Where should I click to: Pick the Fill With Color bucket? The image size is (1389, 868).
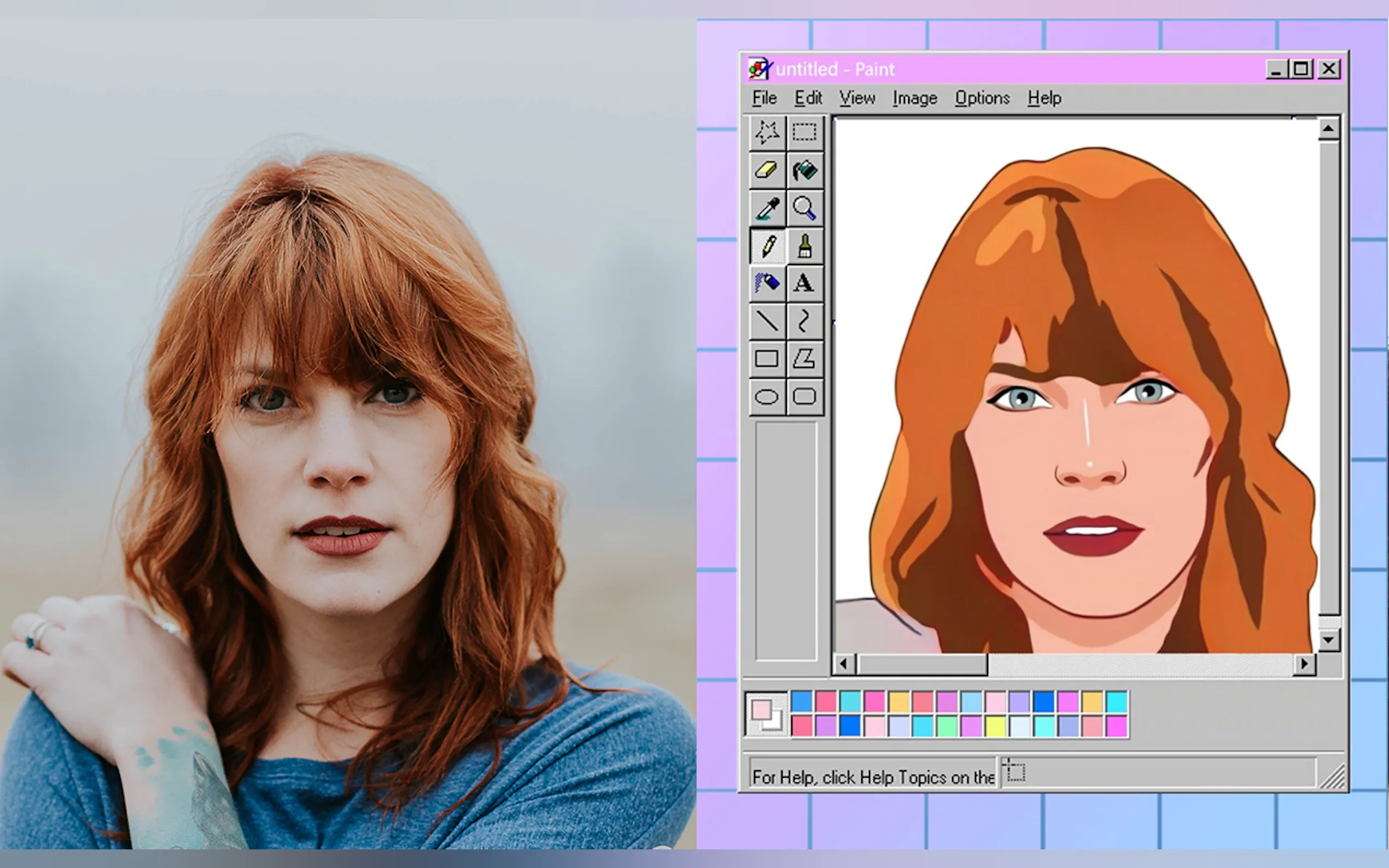pyautogui.click(x=804, y=171)
